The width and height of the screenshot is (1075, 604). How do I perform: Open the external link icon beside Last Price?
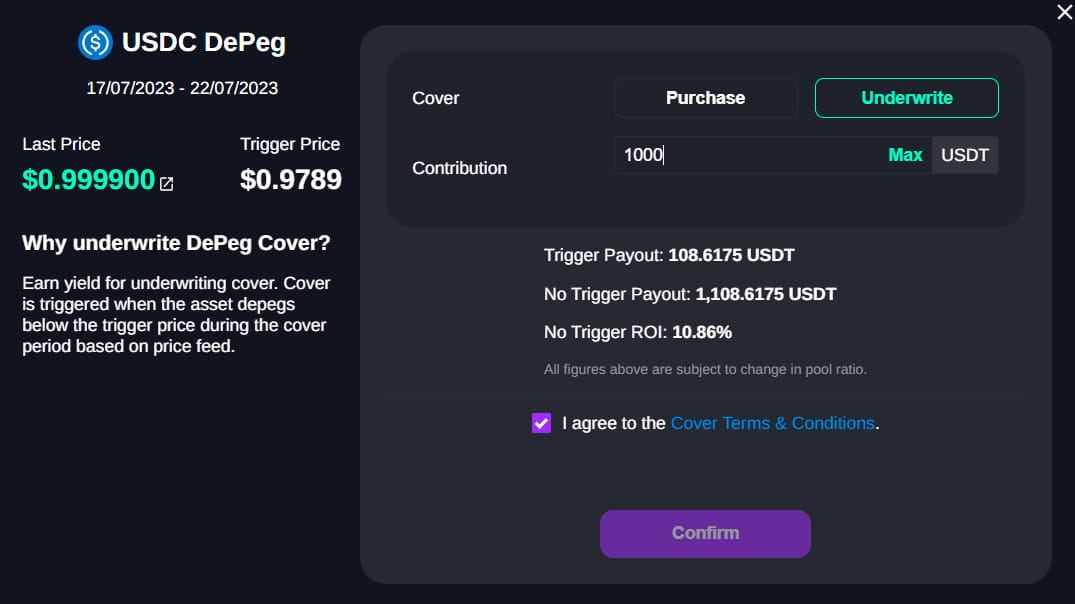[167, 184]
